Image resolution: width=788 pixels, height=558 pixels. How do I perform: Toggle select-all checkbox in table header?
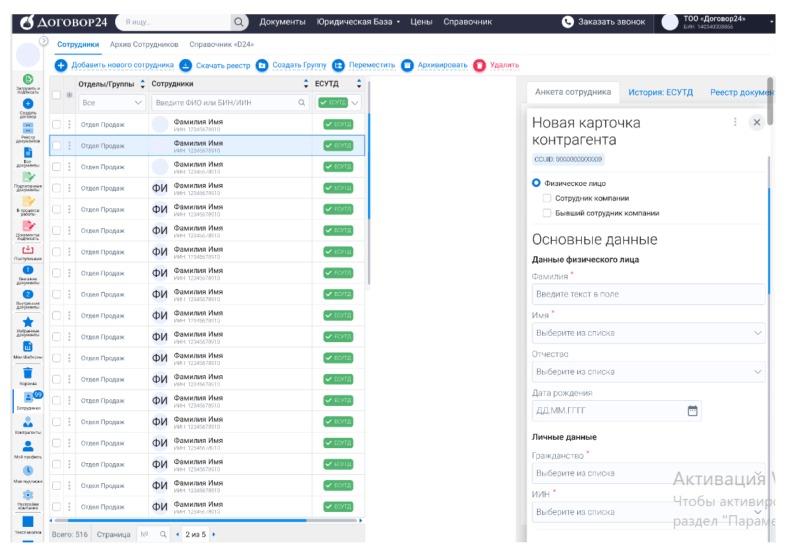(x=57, y=85)
